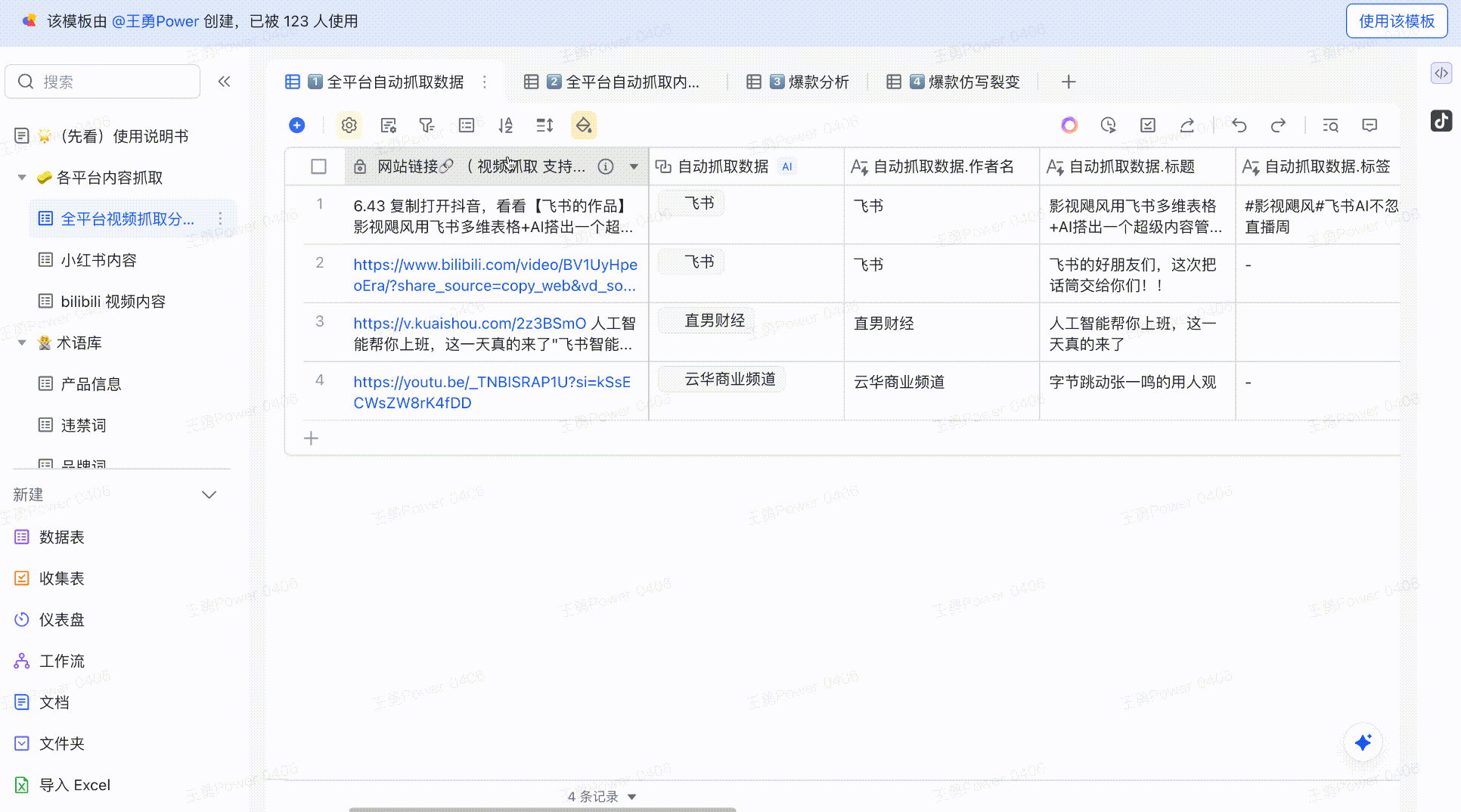This screenshot has width=1461, height=812.
Task: Click the floating AI assistant sparkle button
Action: point(1363,742)
